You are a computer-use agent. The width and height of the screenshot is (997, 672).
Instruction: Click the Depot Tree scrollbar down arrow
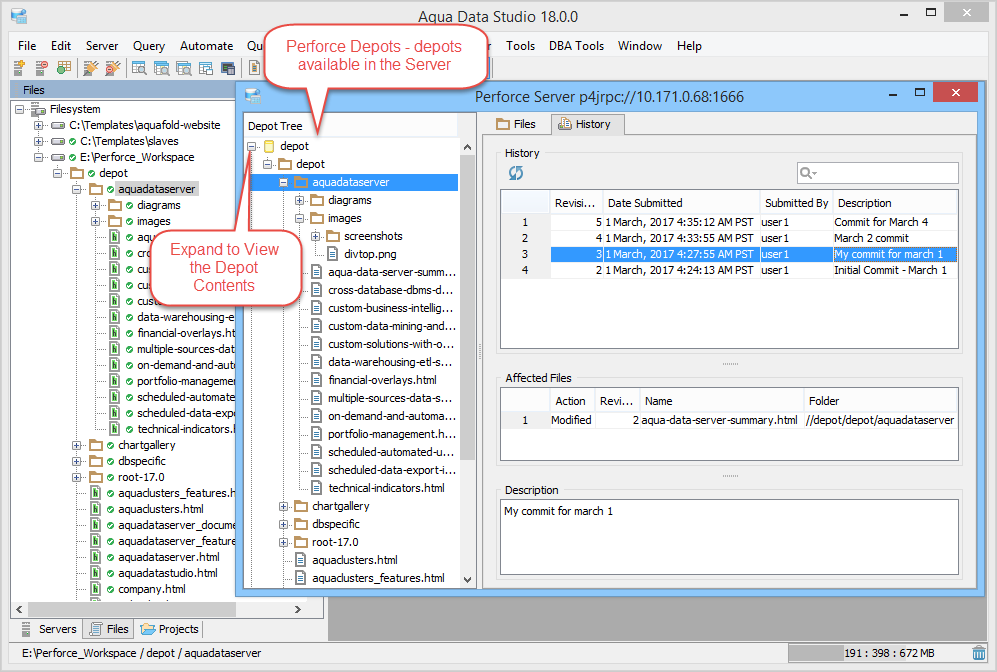pos(467,579)
